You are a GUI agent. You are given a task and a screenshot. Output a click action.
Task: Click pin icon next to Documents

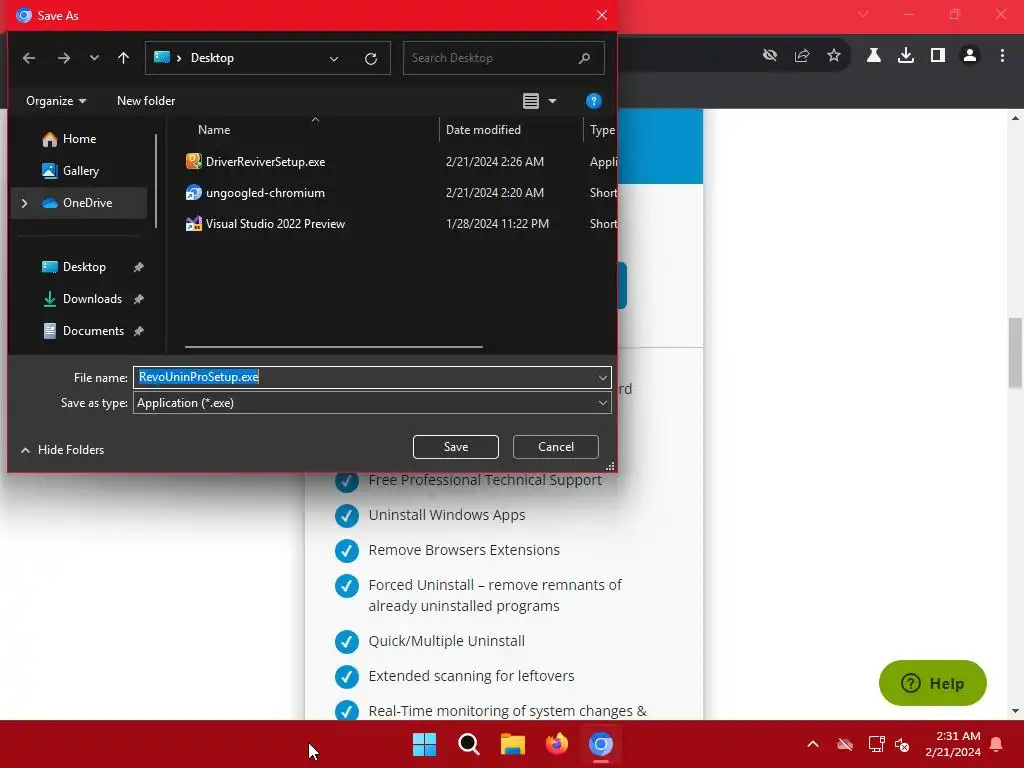138,331
